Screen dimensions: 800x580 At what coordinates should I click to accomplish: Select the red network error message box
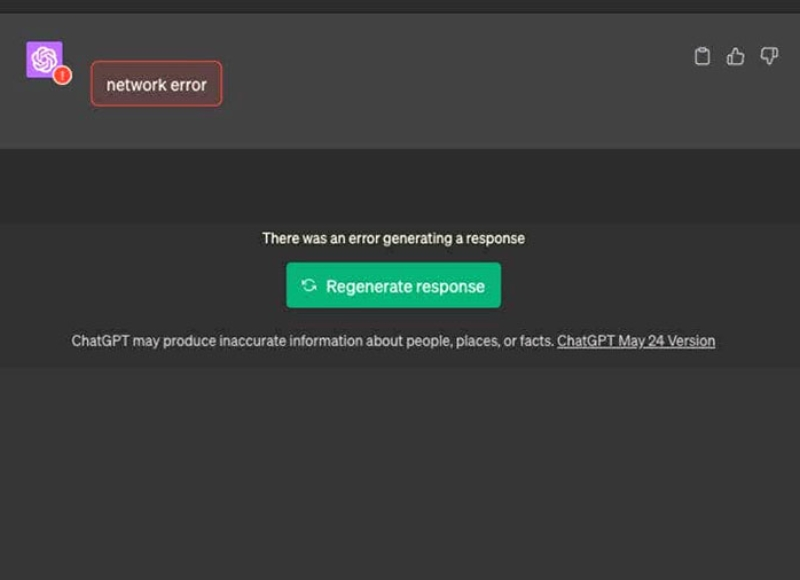(x=156, y=84)
